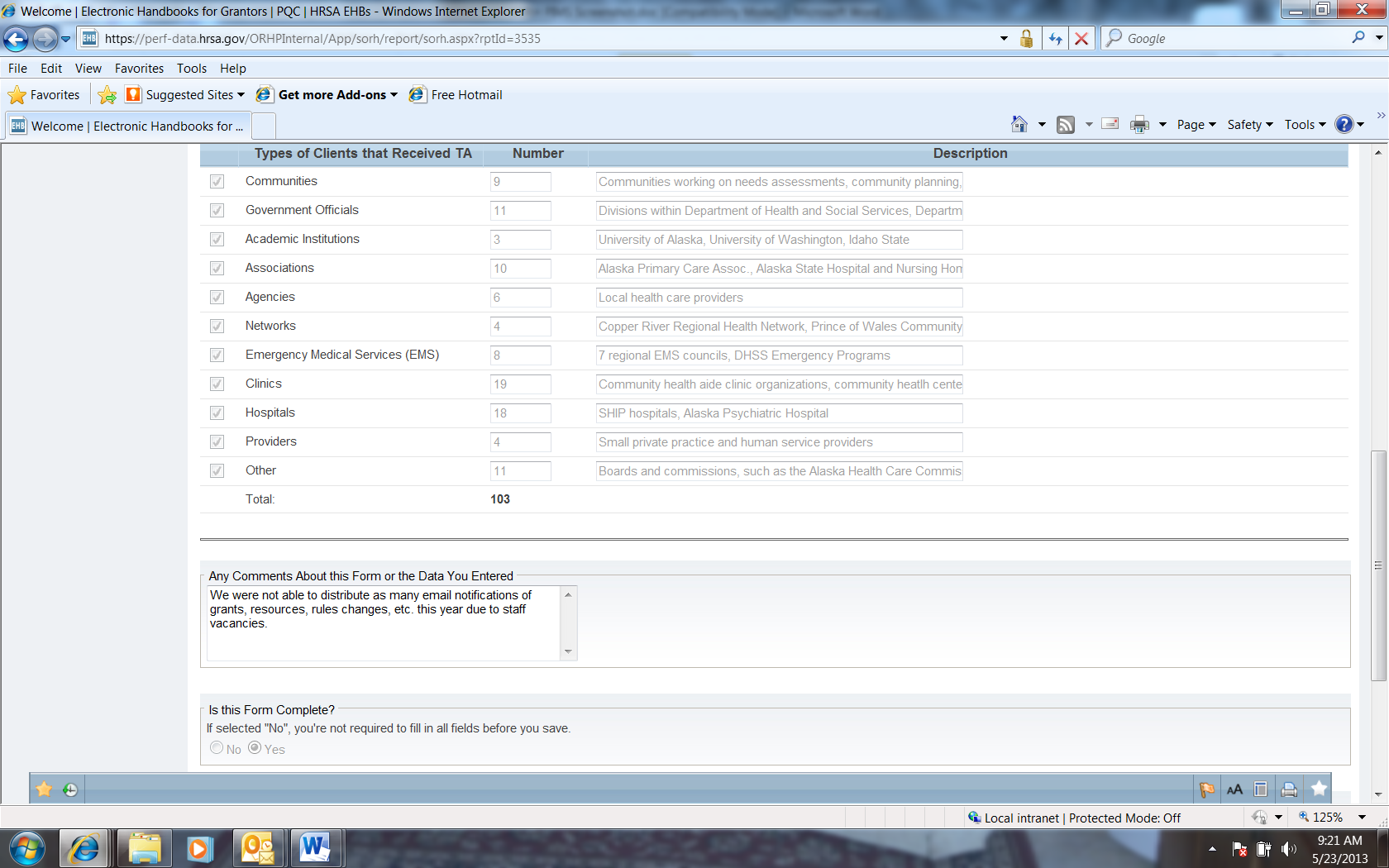The image size is (1389, 868).
Task: Click the RSS feeds icon
Action: coord(1066,124)
